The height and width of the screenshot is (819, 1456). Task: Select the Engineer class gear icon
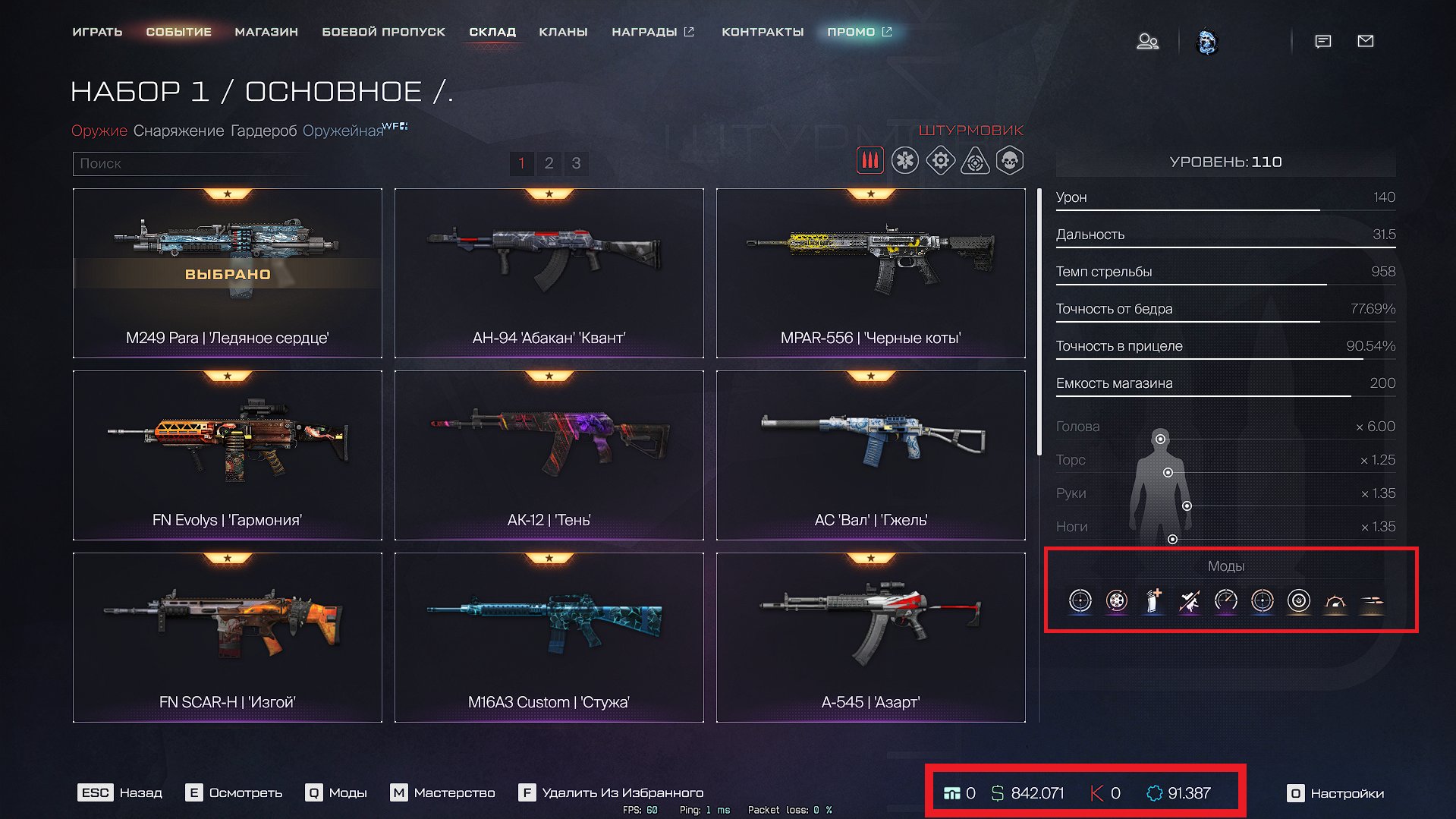tap(940, 161)
